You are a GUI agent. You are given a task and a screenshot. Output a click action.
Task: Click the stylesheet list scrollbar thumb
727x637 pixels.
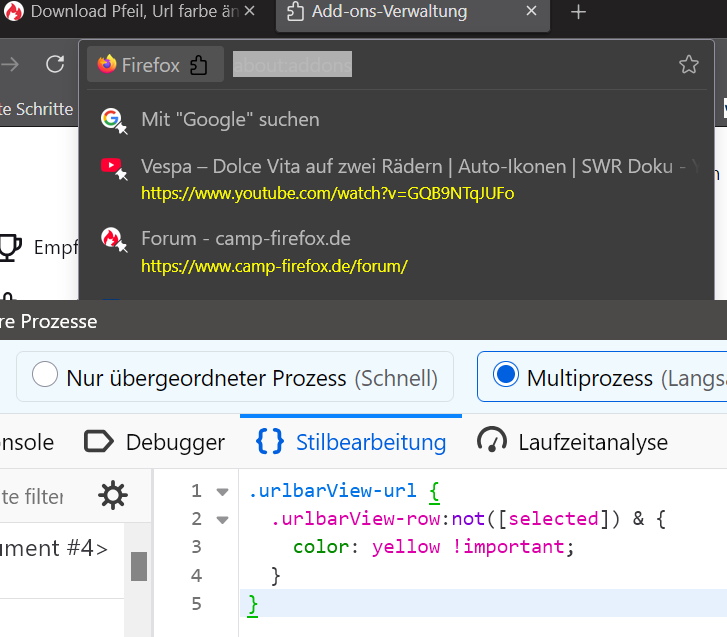[139, 566]
